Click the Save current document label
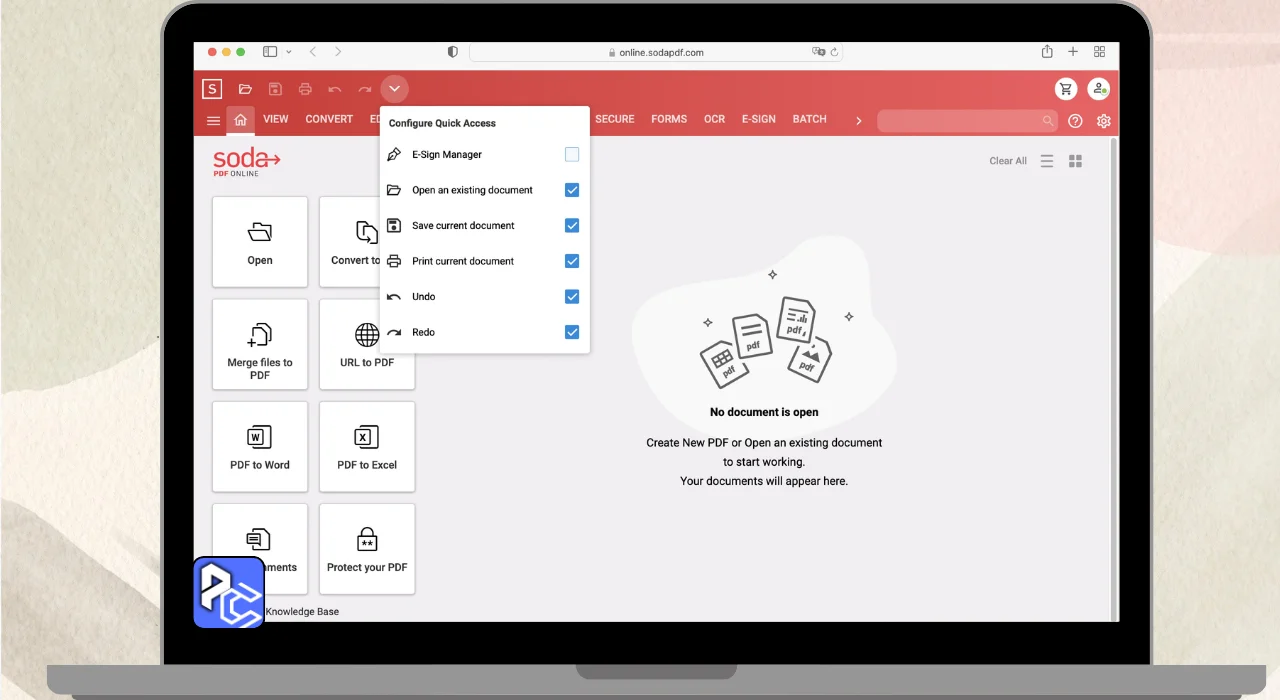This screenshot has width=1280, height=700. [463, 226]
